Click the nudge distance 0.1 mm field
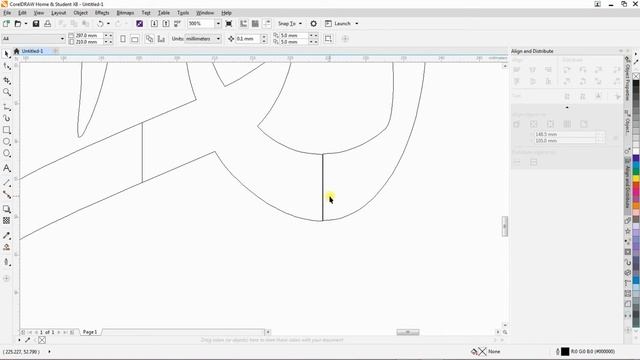Image resolution: width=640 pixels, height=360 pixels. coord(247,39)
